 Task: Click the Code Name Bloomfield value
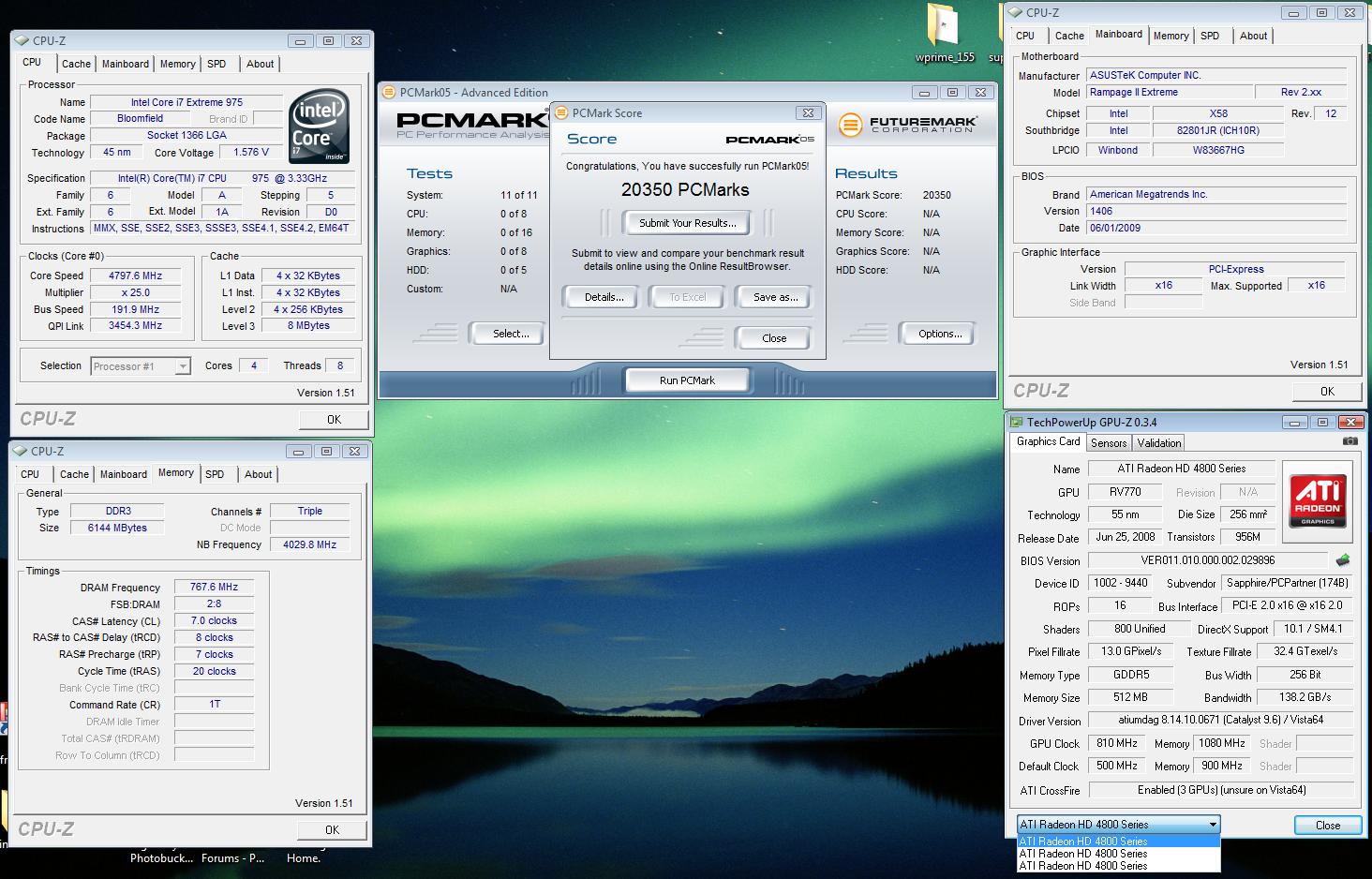coord(141,119)
